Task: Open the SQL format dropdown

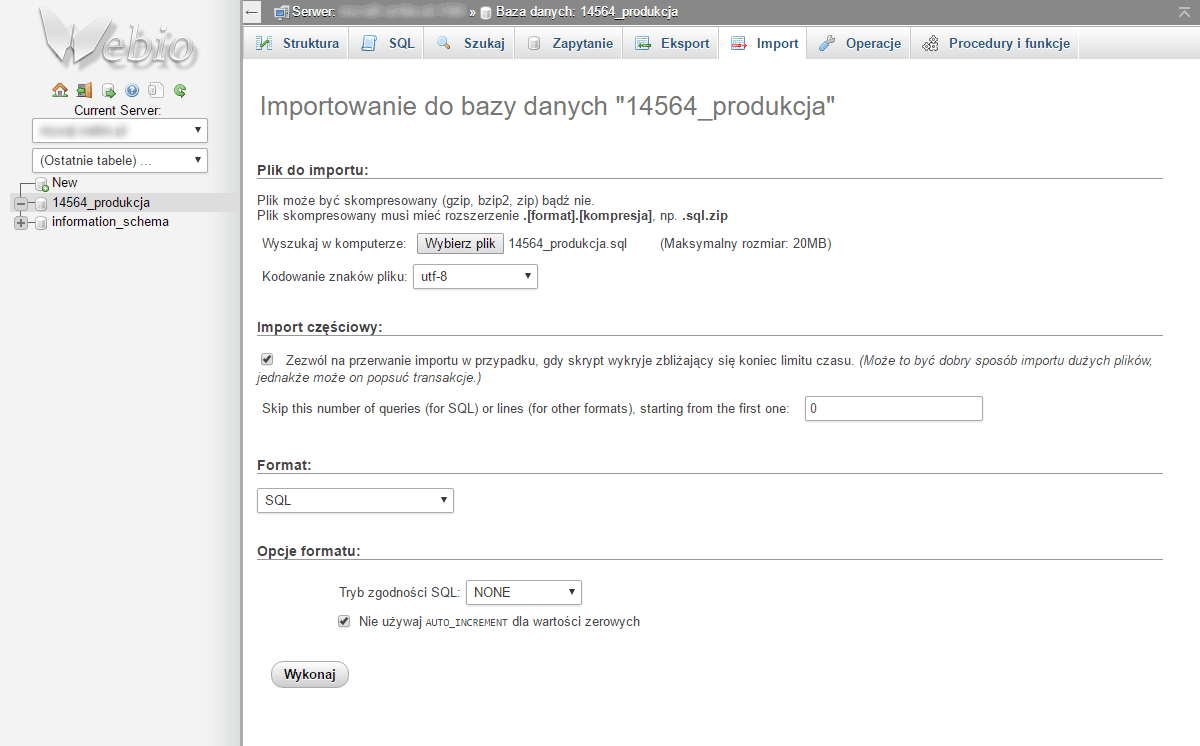Action: (355, 500)
